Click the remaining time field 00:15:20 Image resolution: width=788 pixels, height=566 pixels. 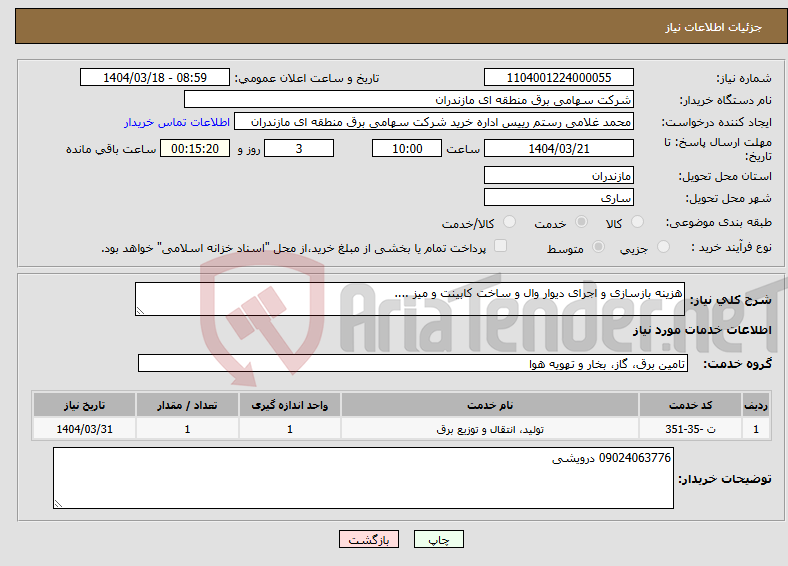195,148
